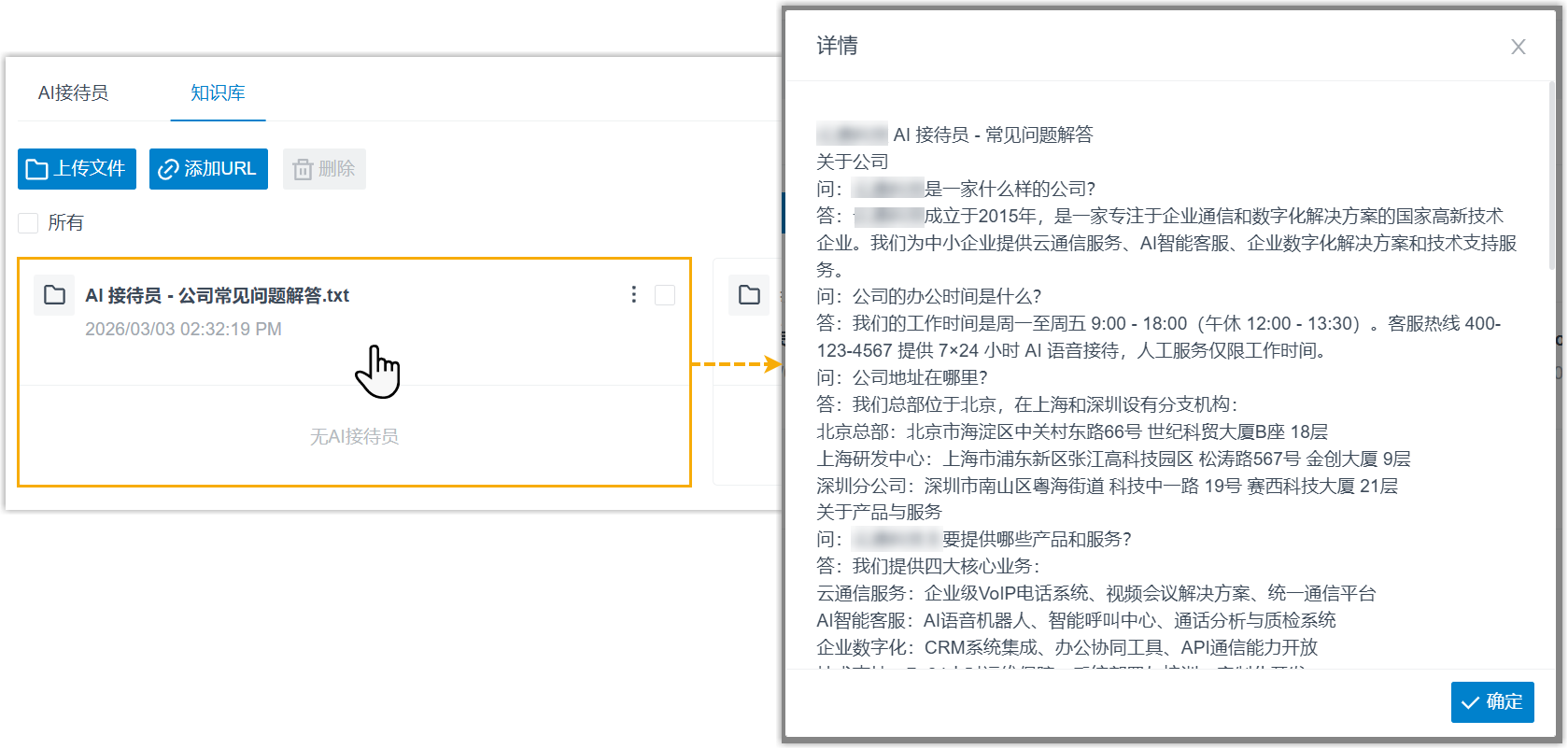Click the checkmark icon on the 确定 button
The width and height of the screenshot is (1568, 749).
[1470, 702]
